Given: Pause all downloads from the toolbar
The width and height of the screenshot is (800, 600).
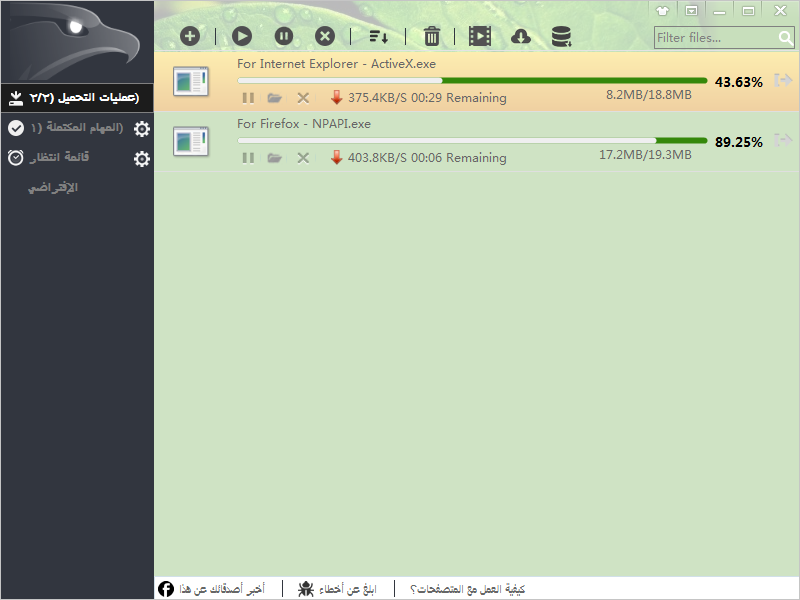Looking at the screenshot, I should point(284,36).
